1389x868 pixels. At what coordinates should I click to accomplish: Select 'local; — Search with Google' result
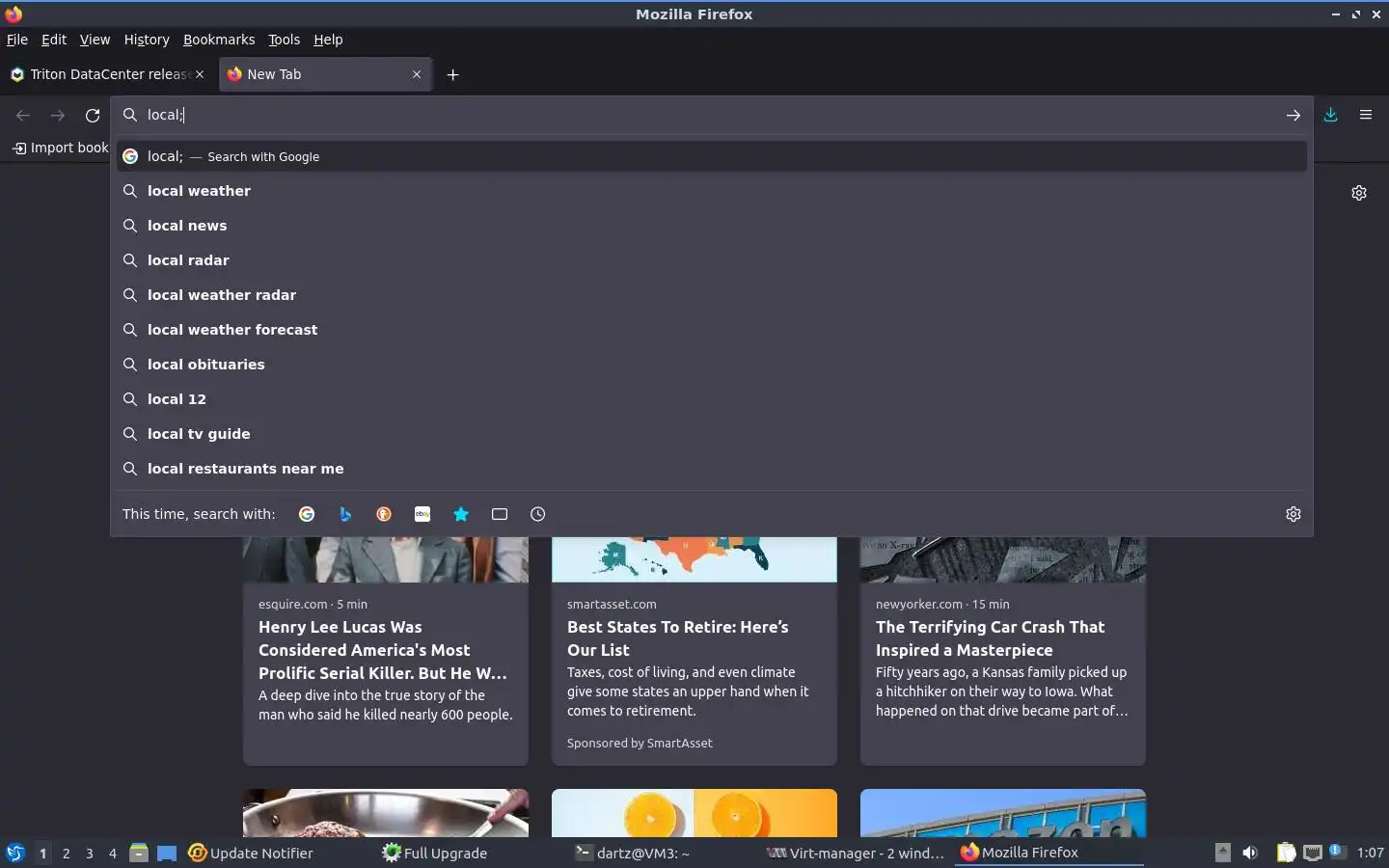tap(712, 156)
